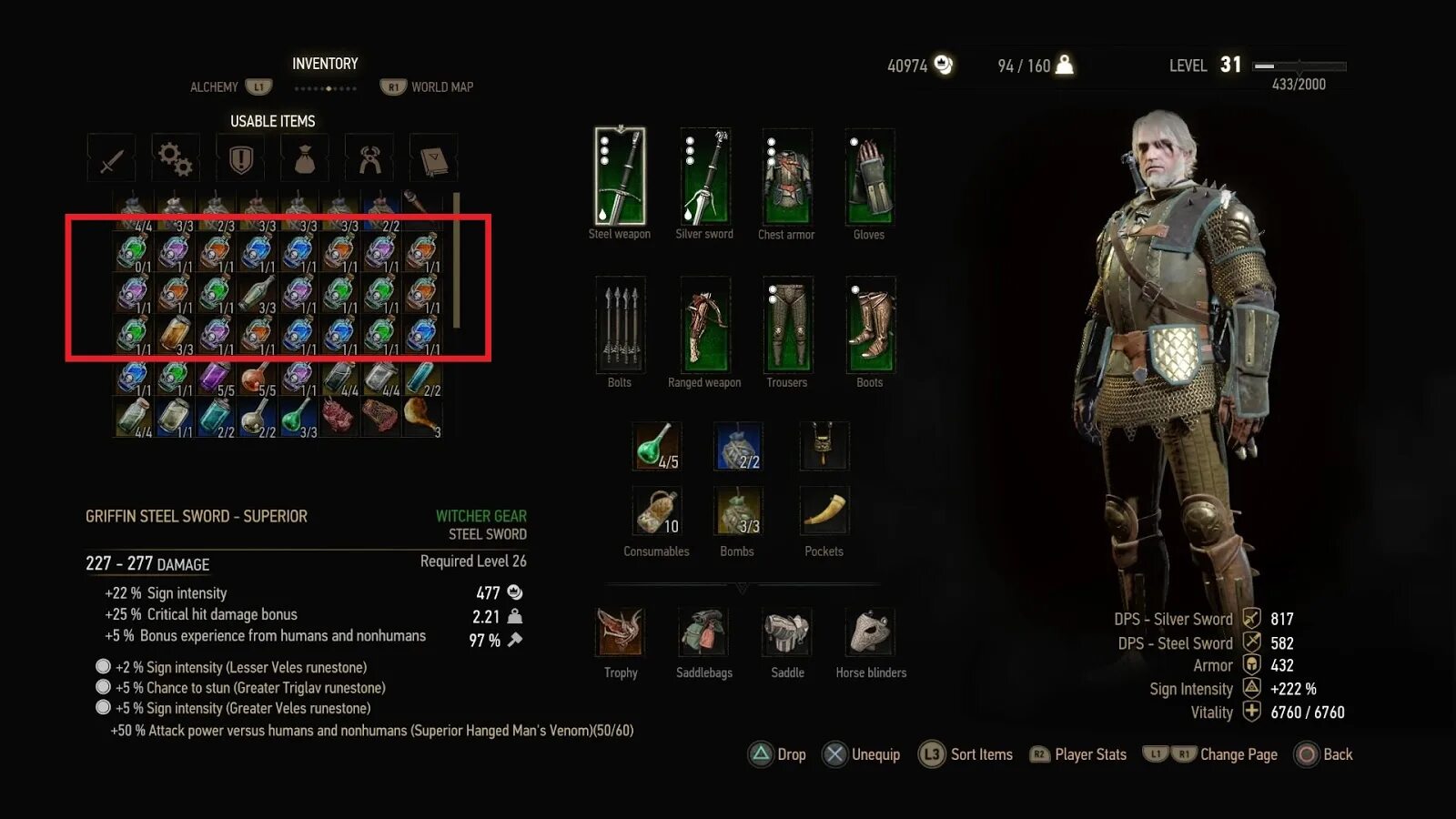Screen dimensions: 1456x819
Task: Click the level experience progress bar
Action: [x=1299, y=66]
